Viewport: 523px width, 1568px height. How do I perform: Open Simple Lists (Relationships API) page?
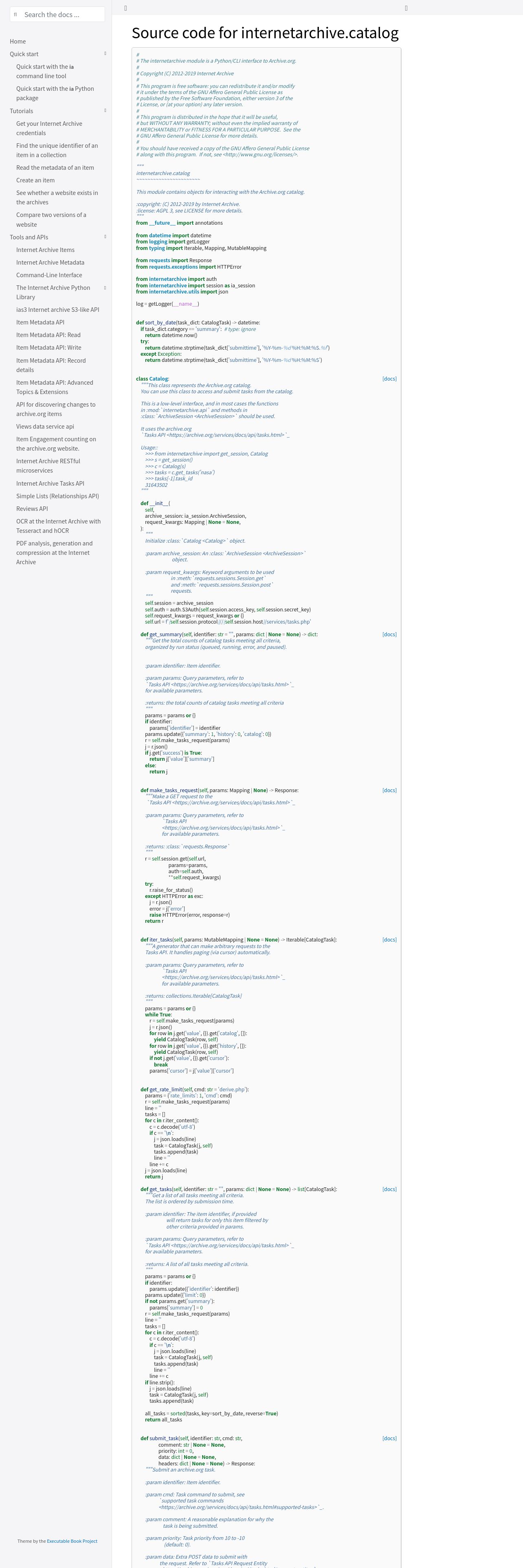pos(58,496)
